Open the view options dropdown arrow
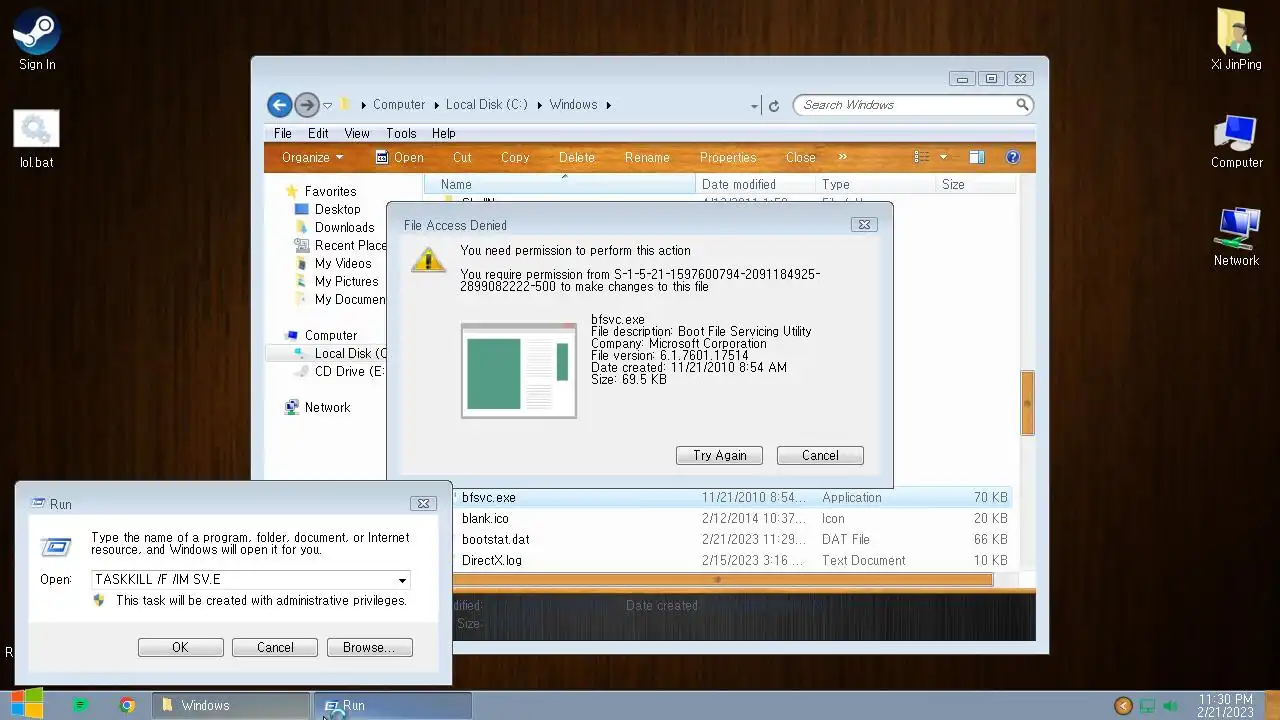Screen dimensions: 1280x720 (943, 157)
